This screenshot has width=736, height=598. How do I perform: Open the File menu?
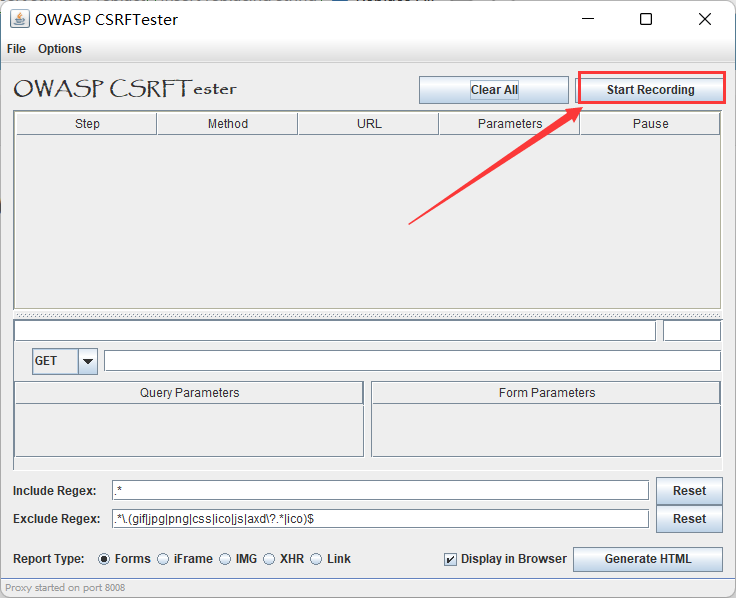point(16,49)
